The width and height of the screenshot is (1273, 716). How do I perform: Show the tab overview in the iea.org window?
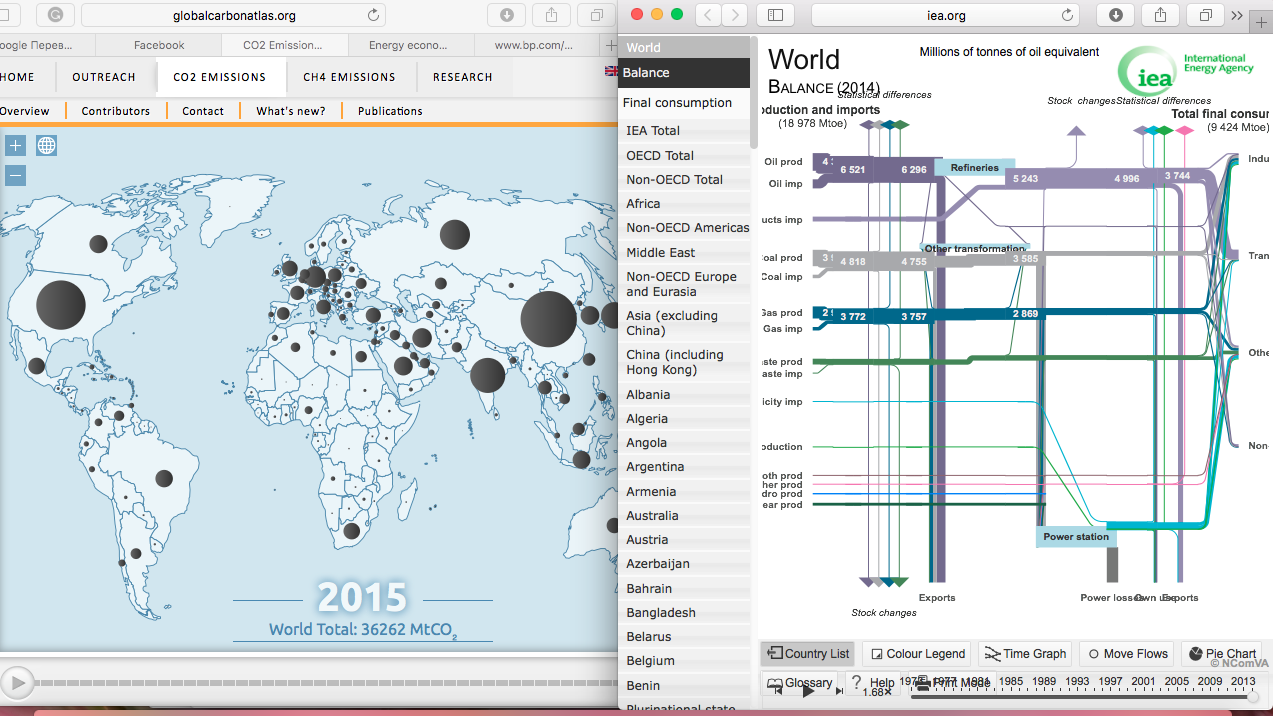(1205, 15)
